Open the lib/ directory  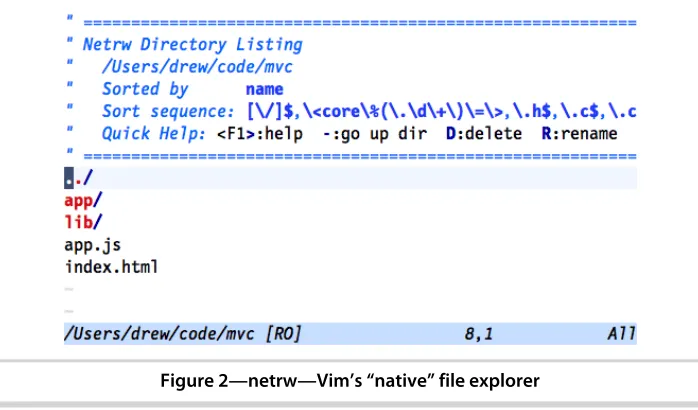pyautogui.click(x=83, y=222)
